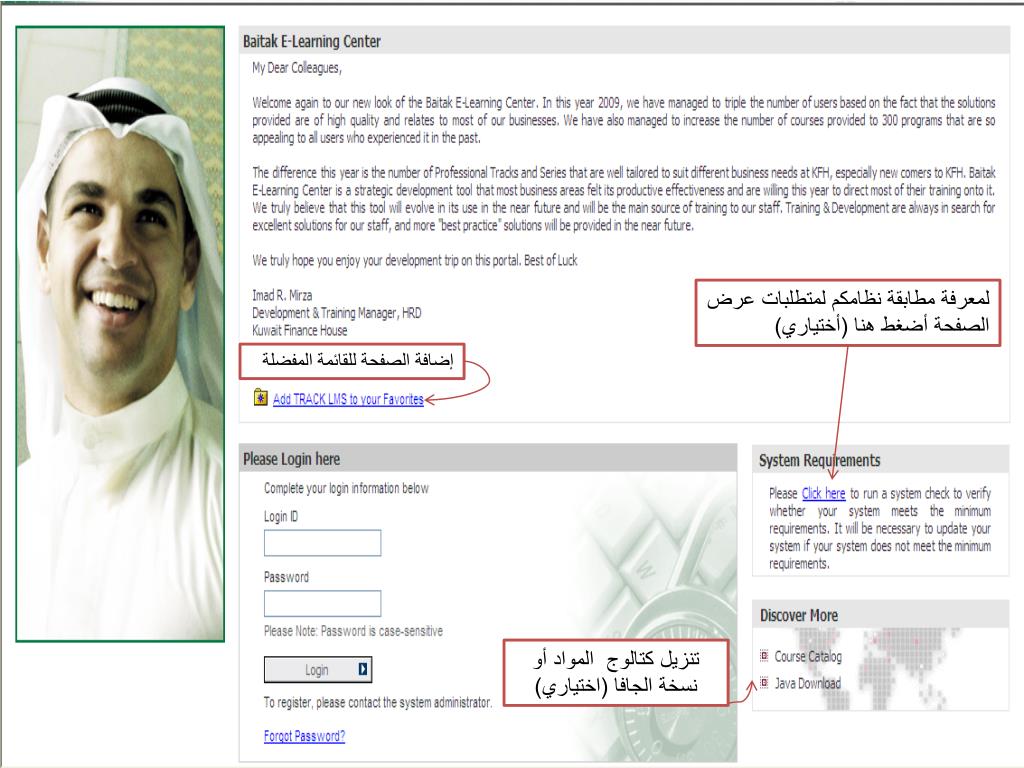
Task: Click the Baitak E-Learning Center heading
Action: click(x=312, y=41)
